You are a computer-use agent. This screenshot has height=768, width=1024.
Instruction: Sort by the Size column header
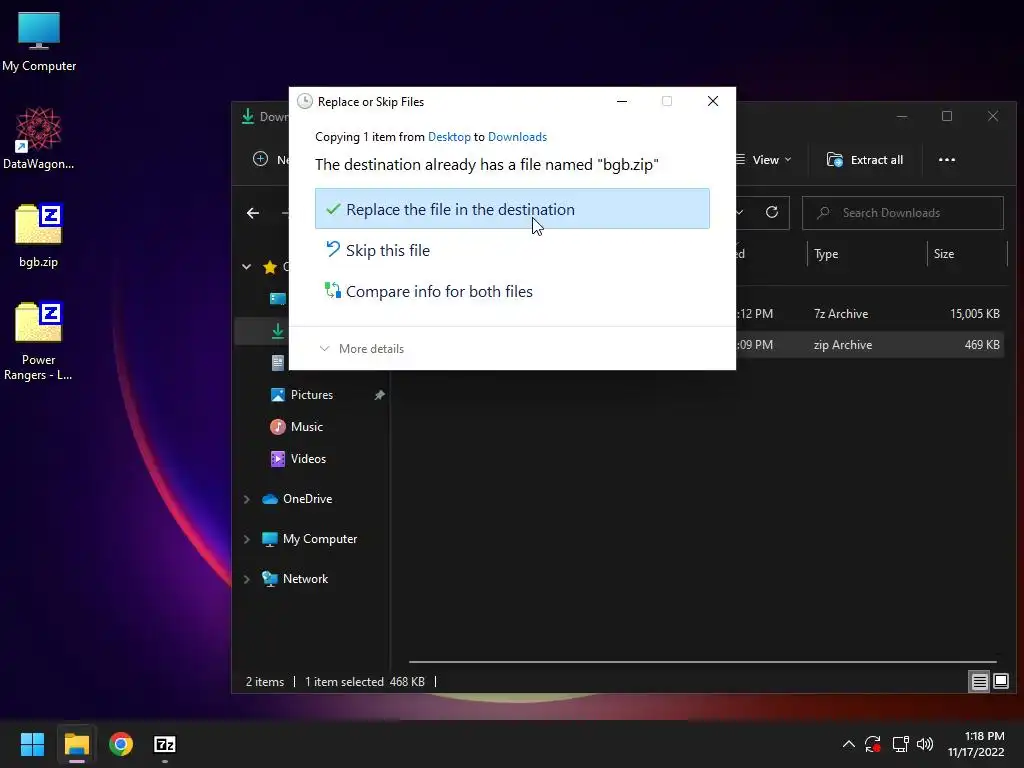tap(944, 254)
